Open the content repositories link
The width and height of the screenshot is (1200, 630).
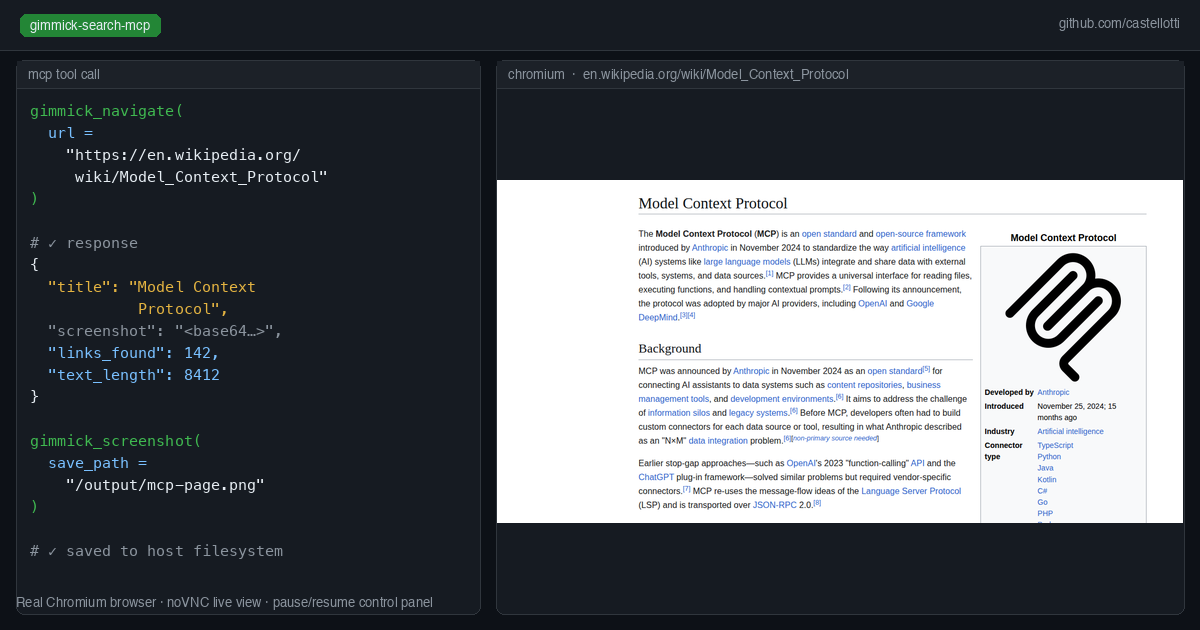point(863,385)
